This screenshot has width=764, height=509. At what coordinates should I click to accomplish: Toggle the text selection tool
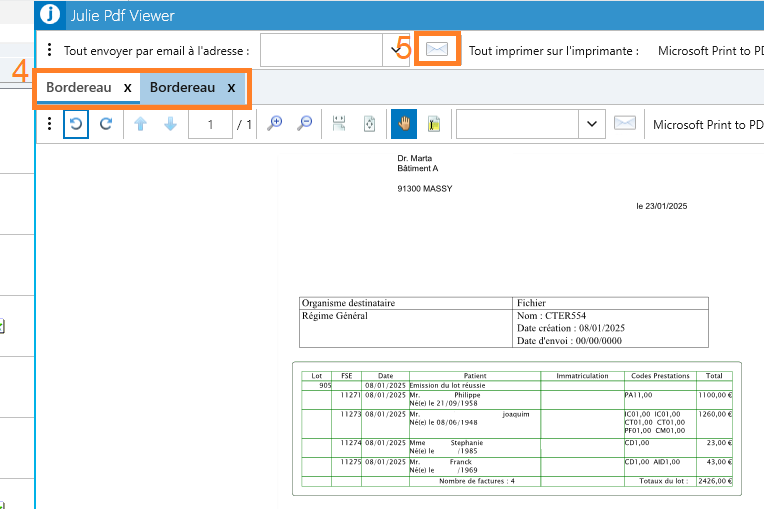[434, 124]
